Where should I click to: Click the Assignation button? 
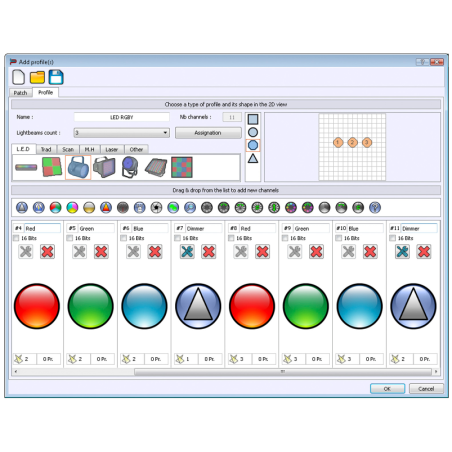[208, 133]
